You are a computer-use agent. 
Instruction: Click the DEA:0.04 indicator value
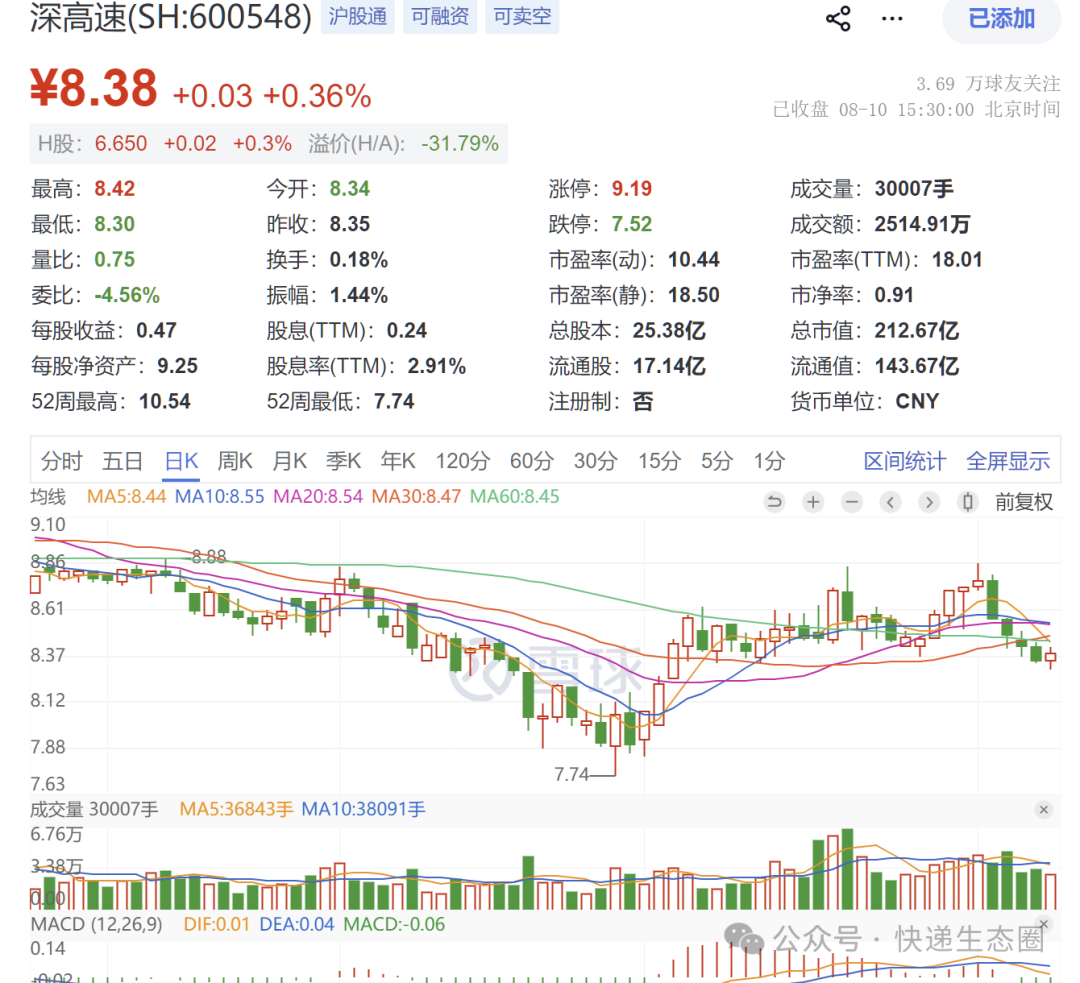(297, 924)
